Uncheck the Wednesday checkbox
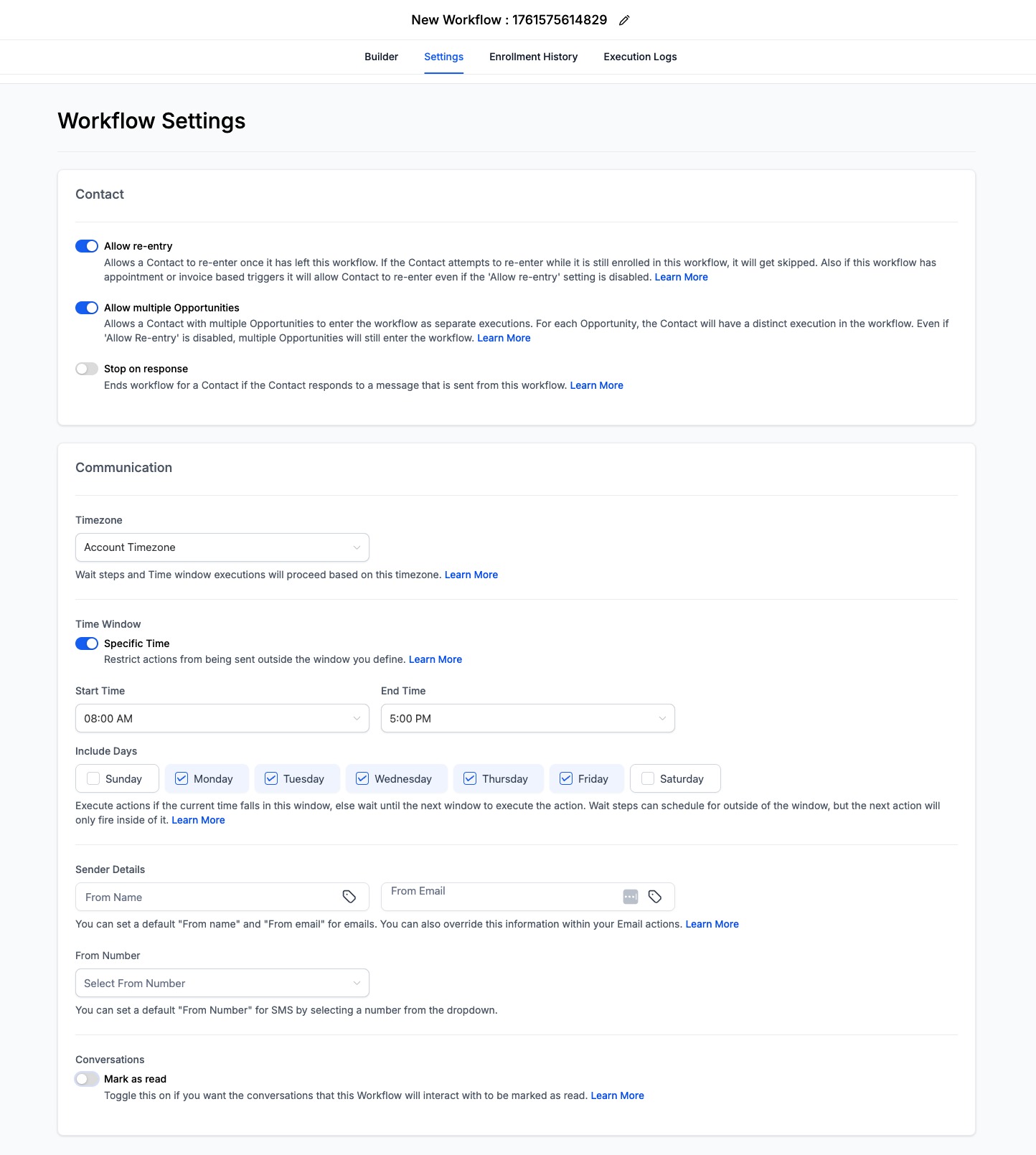The height and width of the screenshot is (1155, 1036). [x=362, y=778]
